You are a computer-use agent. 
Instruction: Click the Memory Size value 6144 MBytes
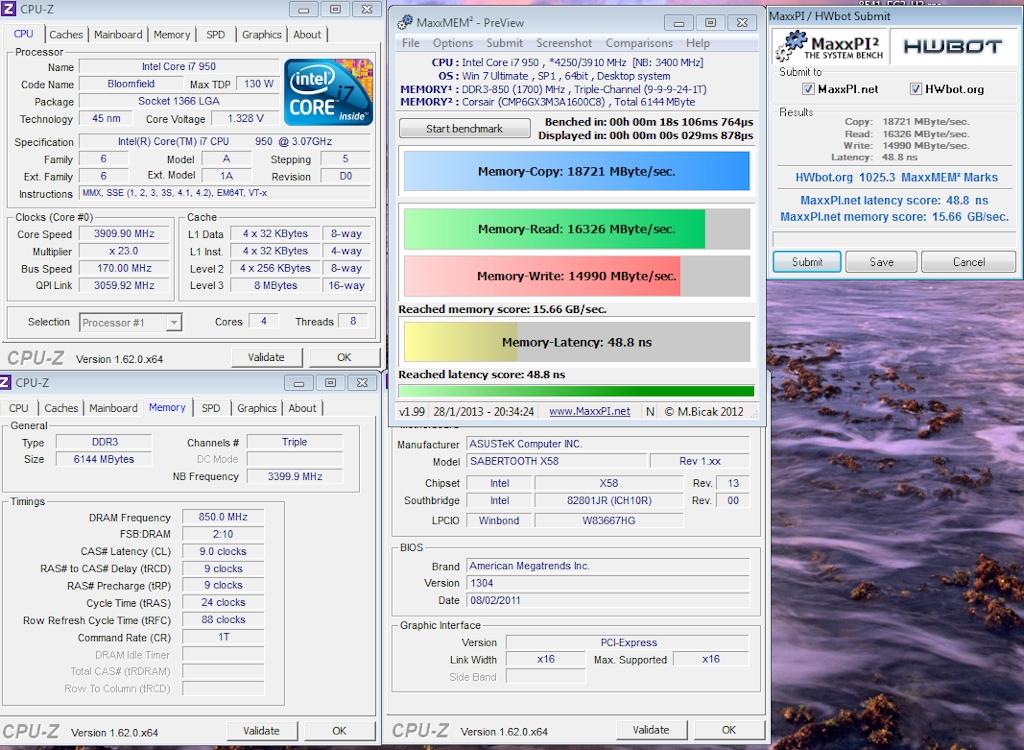pyautogui.click(x=104, y=459)
